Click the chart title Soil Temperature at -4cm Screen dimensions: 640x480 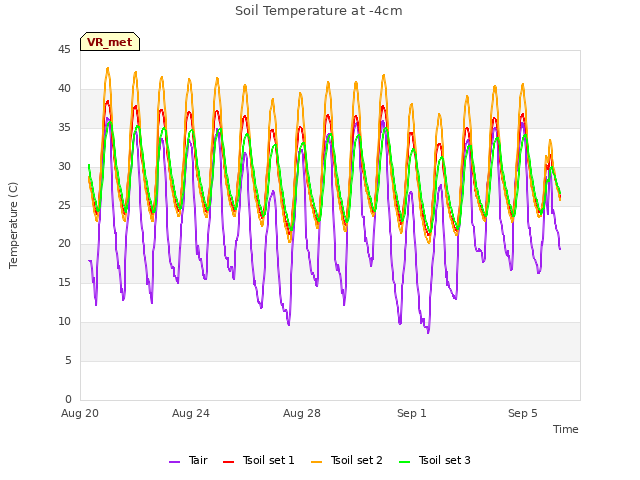pyautogui.click(x=319, y=11)
